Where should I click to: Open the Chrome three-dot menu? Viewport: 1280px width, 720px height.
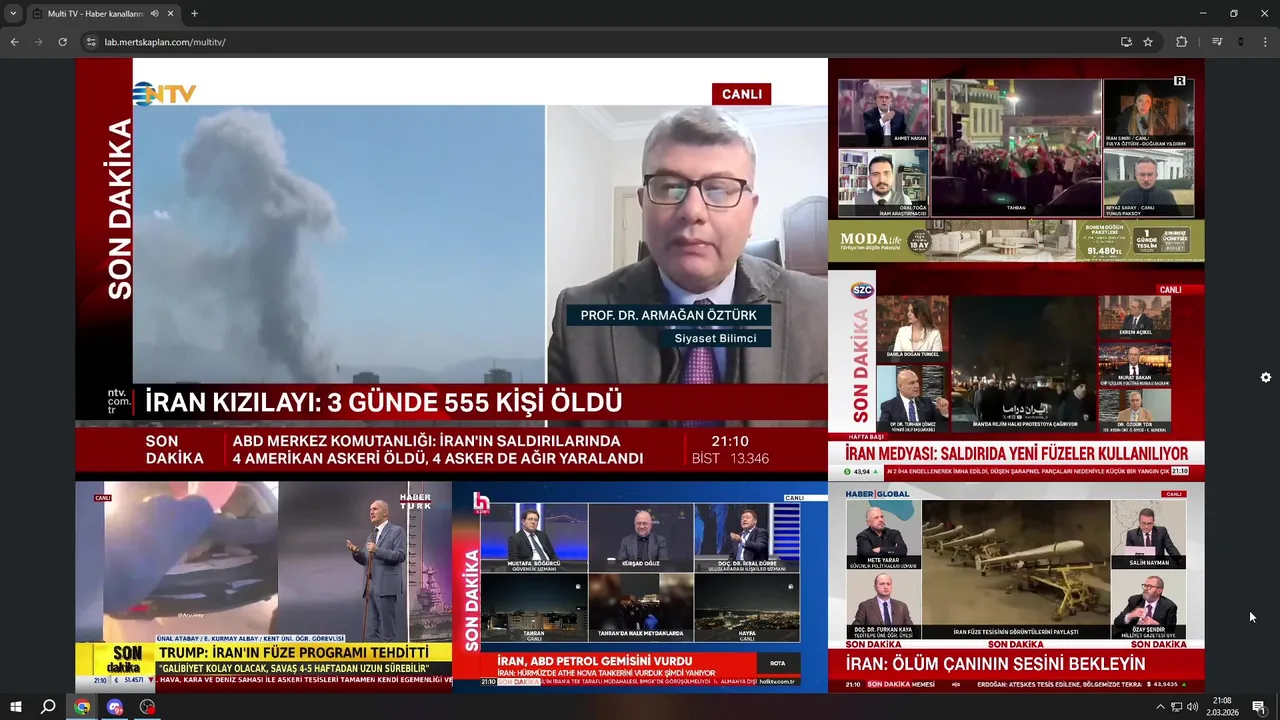pos(1265,42)
